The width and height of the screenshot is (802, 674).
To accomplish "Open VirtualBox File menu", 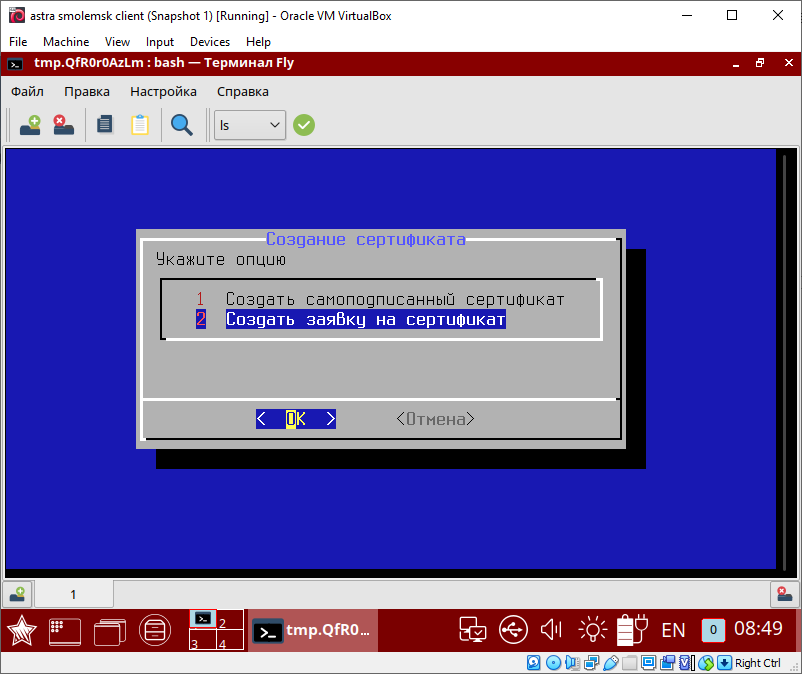I will [18, 42].
